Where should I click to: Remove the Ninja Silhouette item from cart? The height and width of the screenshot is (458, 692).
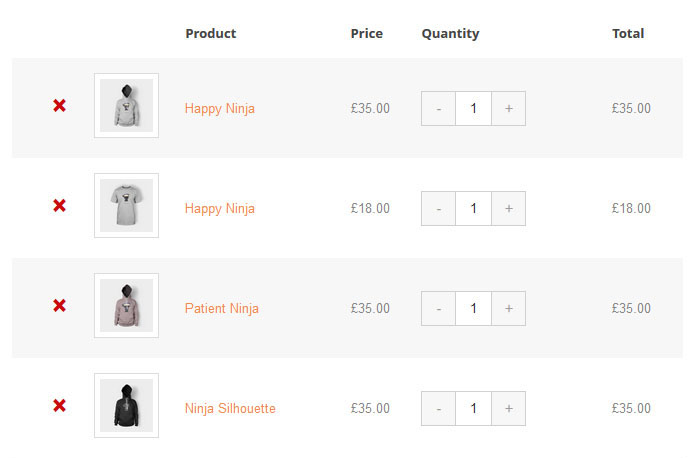click(x=60, y=405)
